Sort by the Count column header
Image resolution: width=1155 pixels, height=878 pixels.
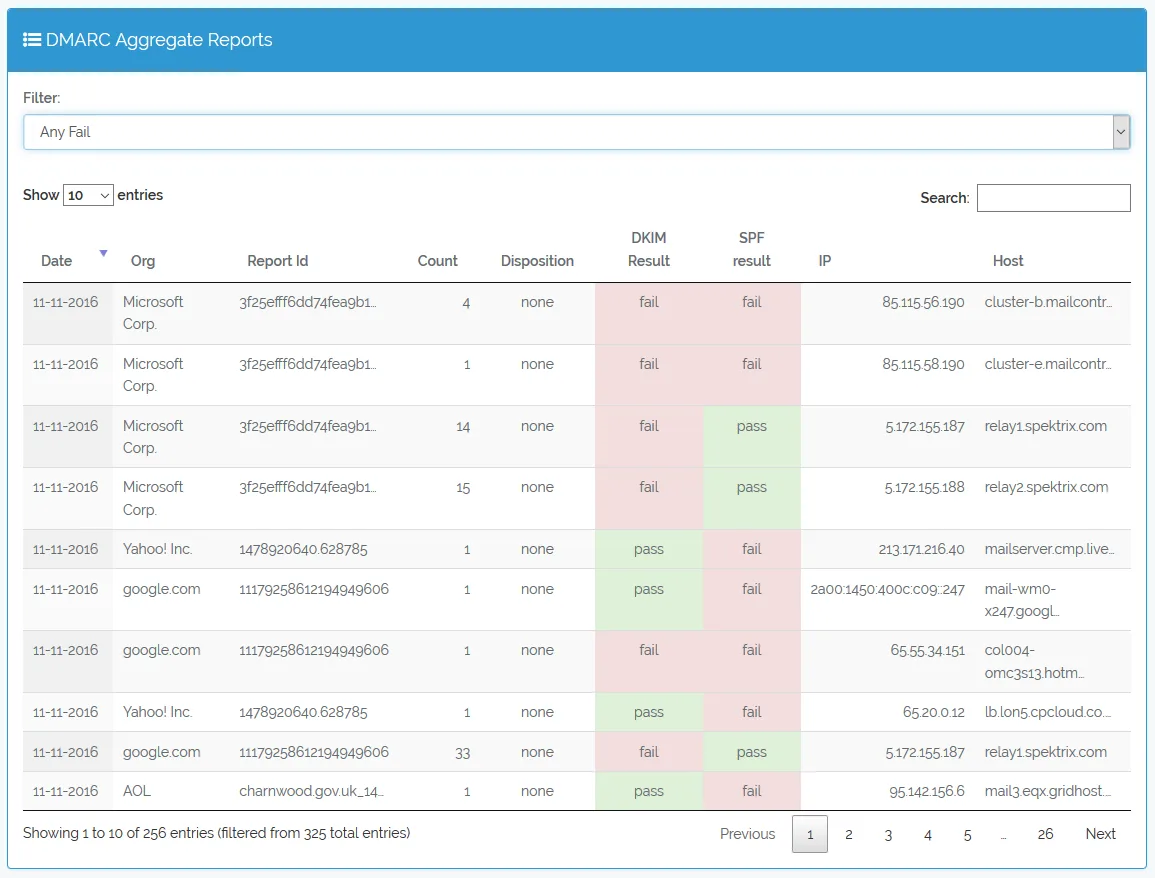tap(438, 261)
